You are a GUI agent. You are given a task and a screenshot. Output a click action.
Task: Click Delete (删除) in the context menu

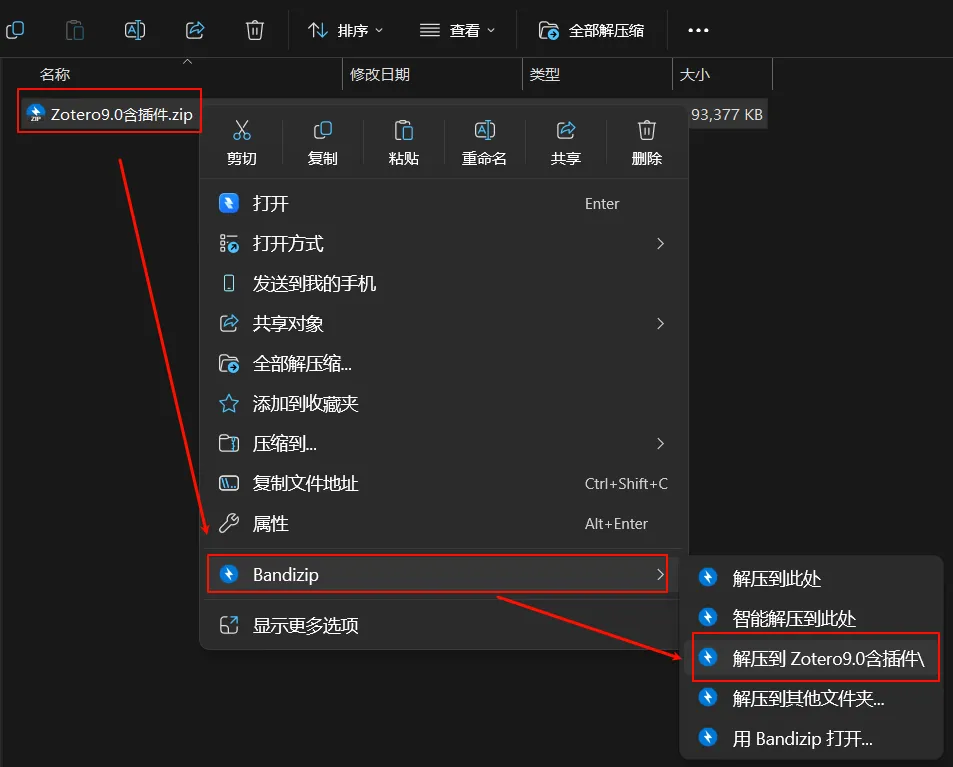[x=647, y=143]
